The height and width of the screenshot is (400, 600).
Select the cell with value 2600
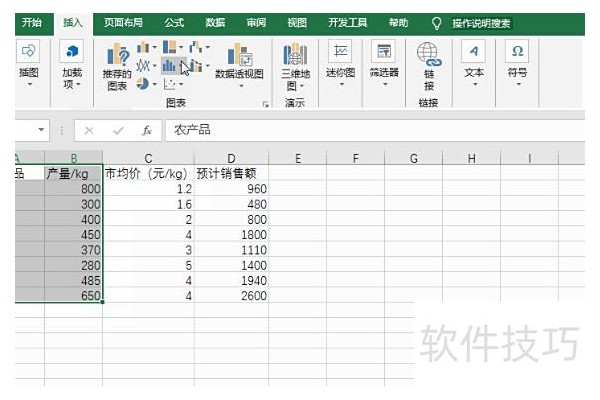[231, 296]
